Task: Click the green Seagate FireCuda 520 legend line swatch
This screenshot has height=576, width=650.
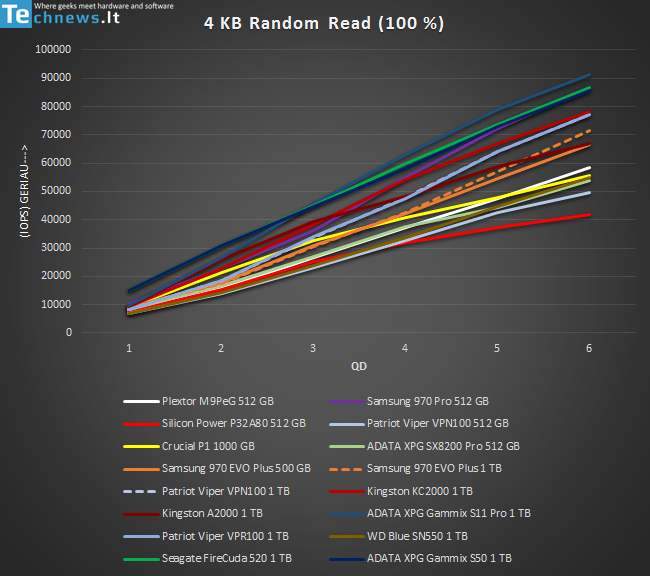Action: pos(141,559)
